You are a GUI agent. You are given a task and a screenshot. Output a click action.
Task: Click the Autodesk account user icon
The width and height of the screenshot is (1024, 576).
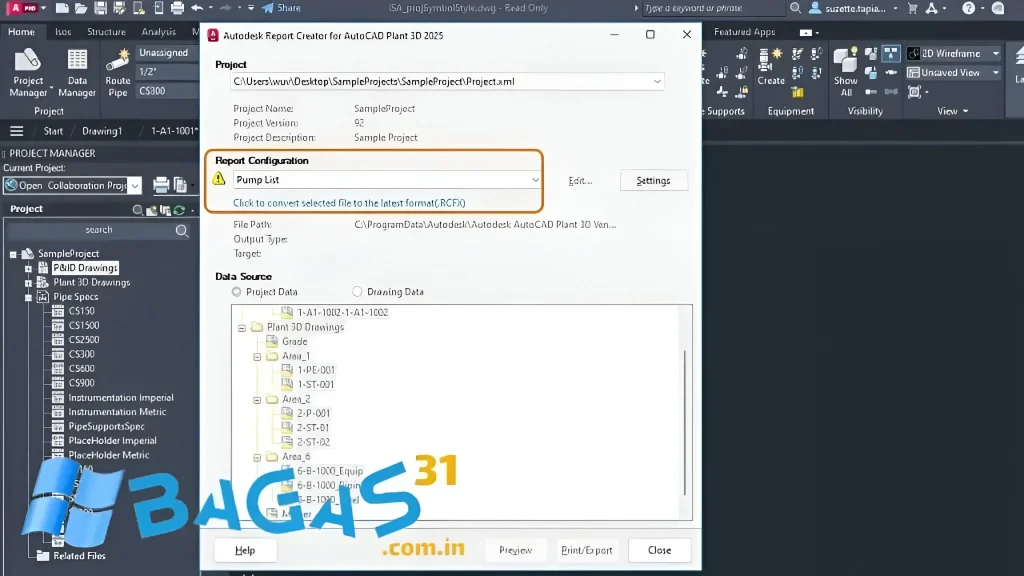815,8
